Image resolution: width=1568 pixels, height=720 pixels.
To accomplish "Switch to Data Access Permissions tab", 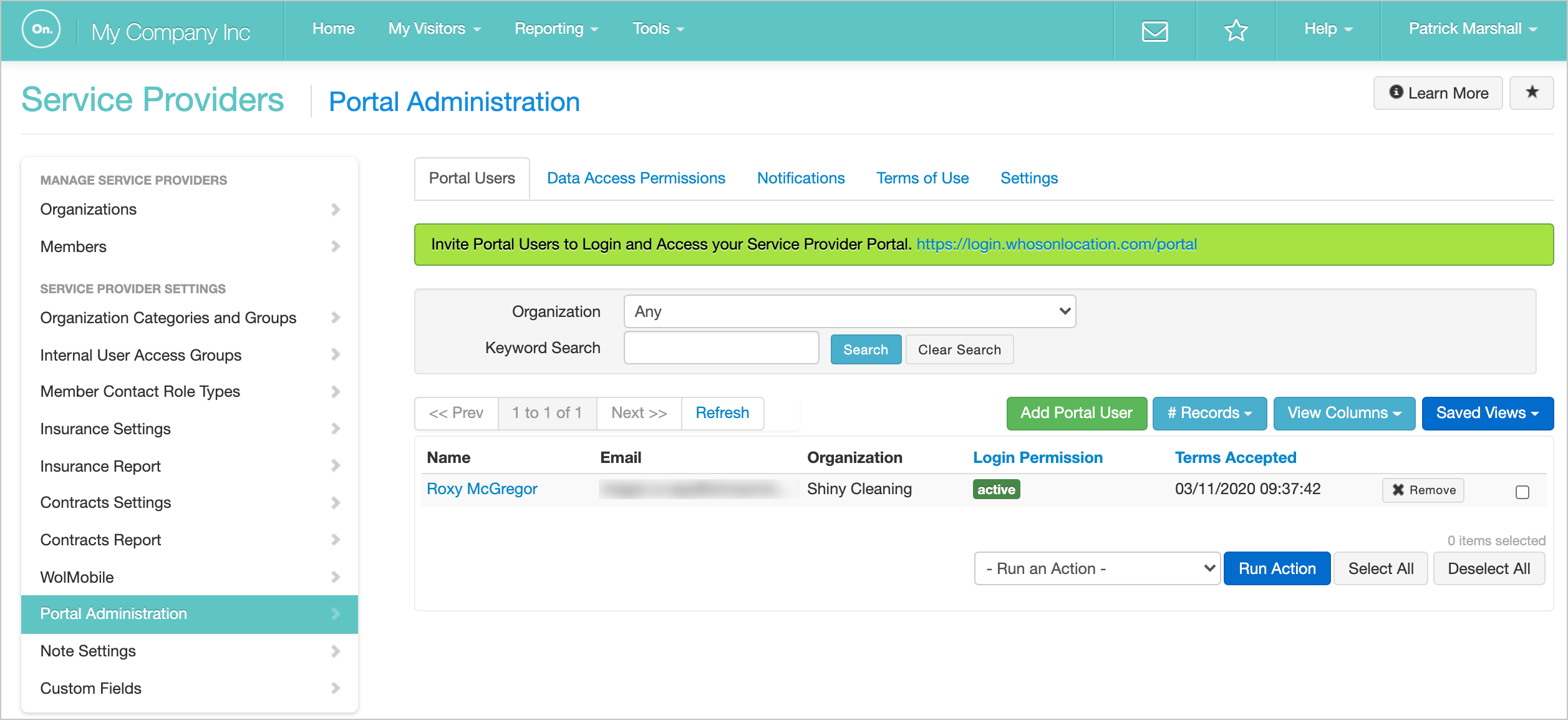I will click(x=636, y=178).
